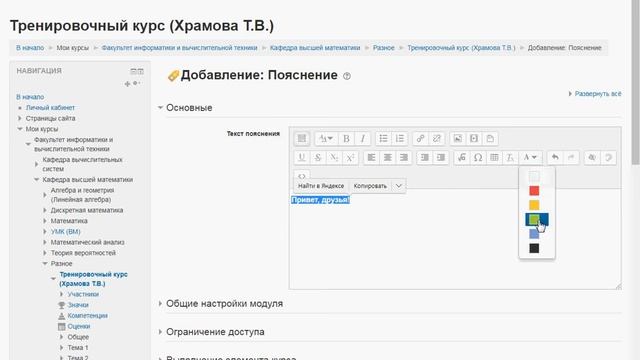Open Компетенции in the course tree
640x360 pixels.
pos(88,316)
